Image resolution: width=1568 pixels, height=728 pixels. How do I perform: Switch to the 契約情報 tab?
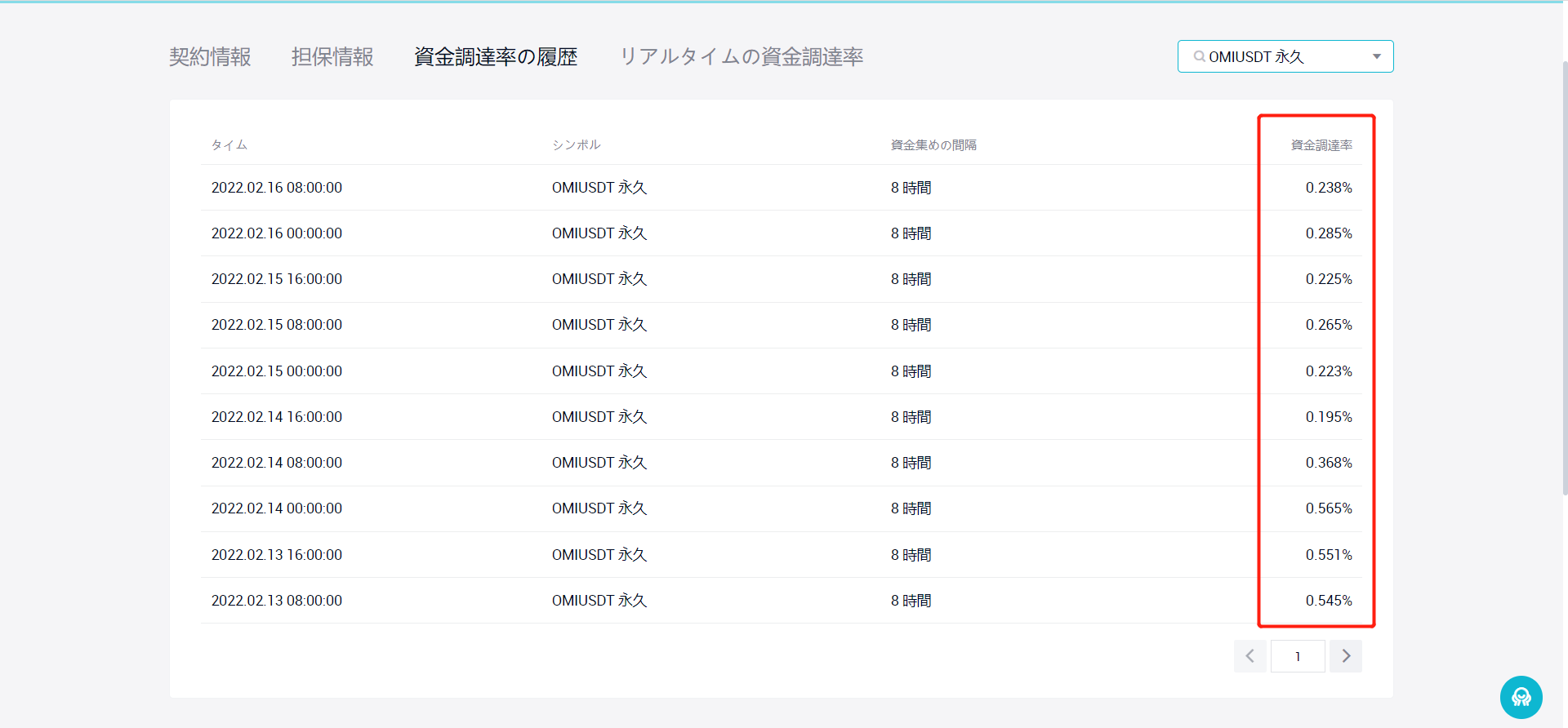tap(210, 56)
